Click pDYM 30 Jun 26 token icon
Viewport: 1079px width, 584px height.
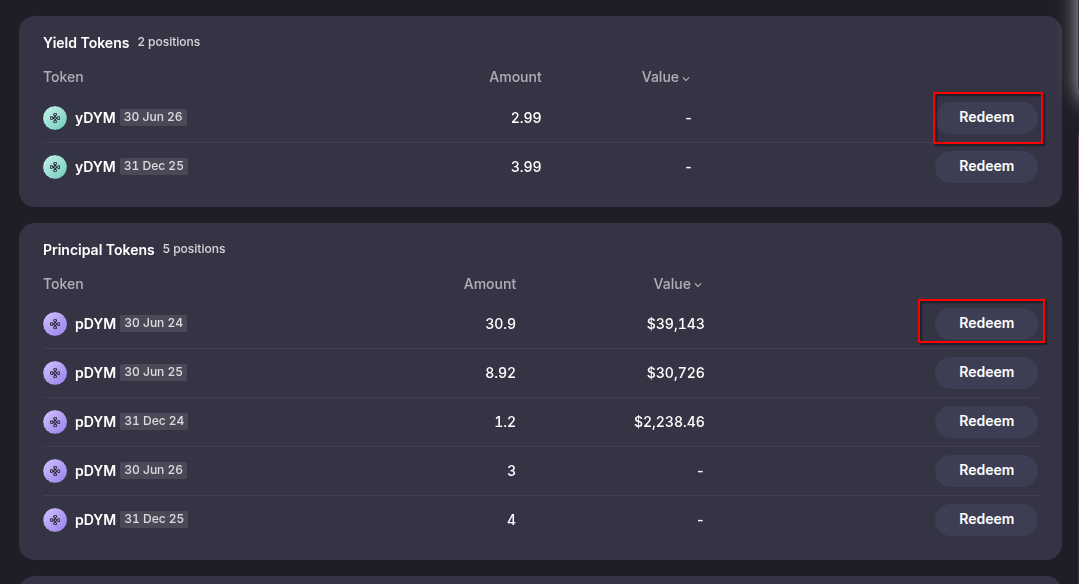coord(55,471)
